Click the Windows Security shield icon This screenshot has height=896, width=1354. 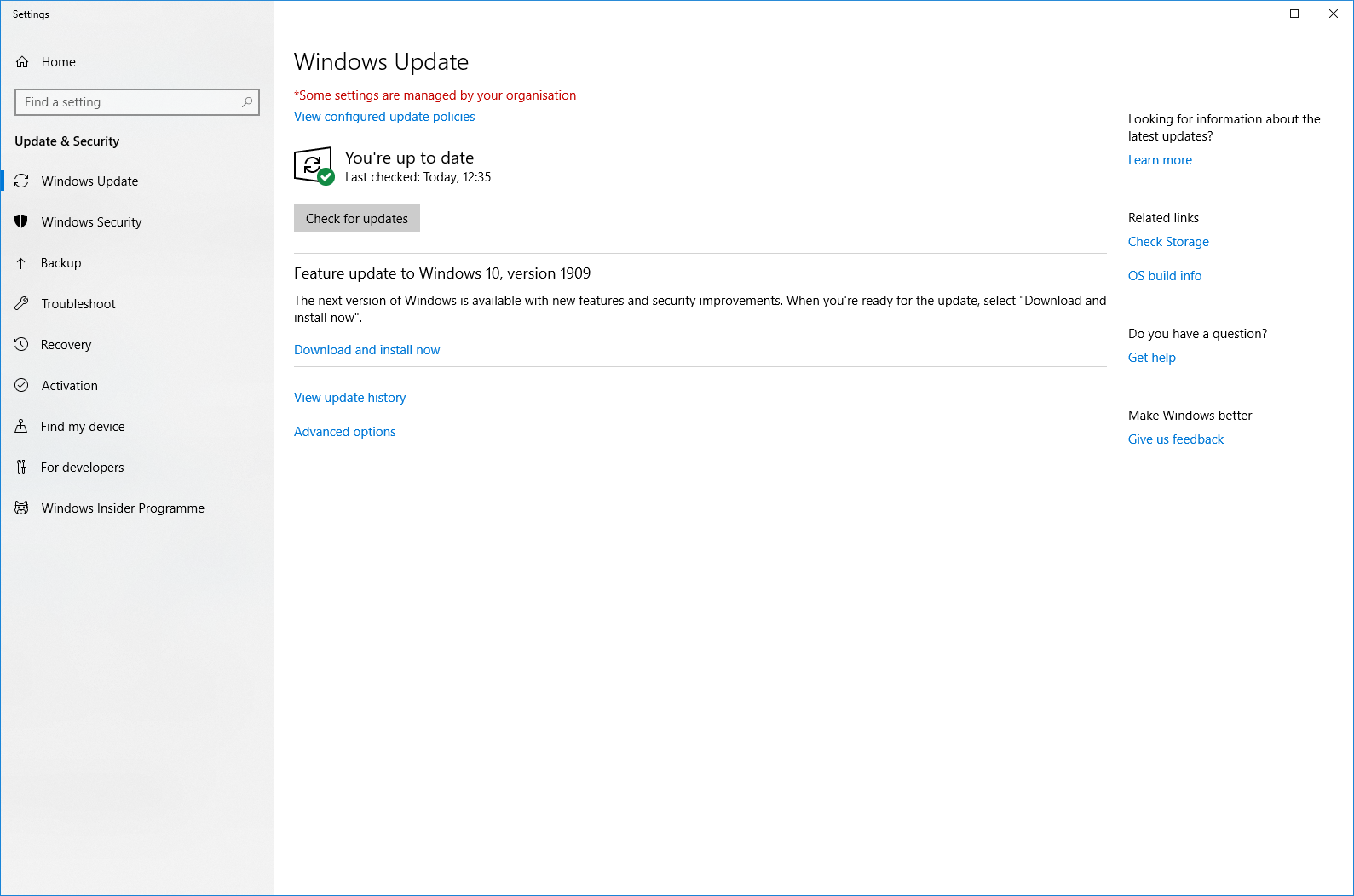pyautogui.click(x=21, y=222)
